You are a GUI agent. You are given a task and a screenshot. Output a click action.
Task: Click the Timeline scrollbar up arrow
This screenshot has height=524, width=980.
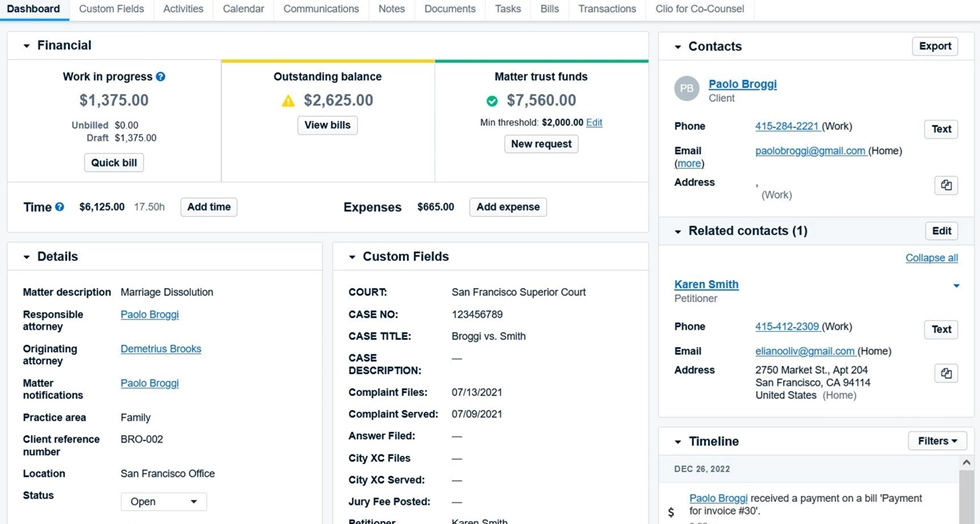[966, 464]
